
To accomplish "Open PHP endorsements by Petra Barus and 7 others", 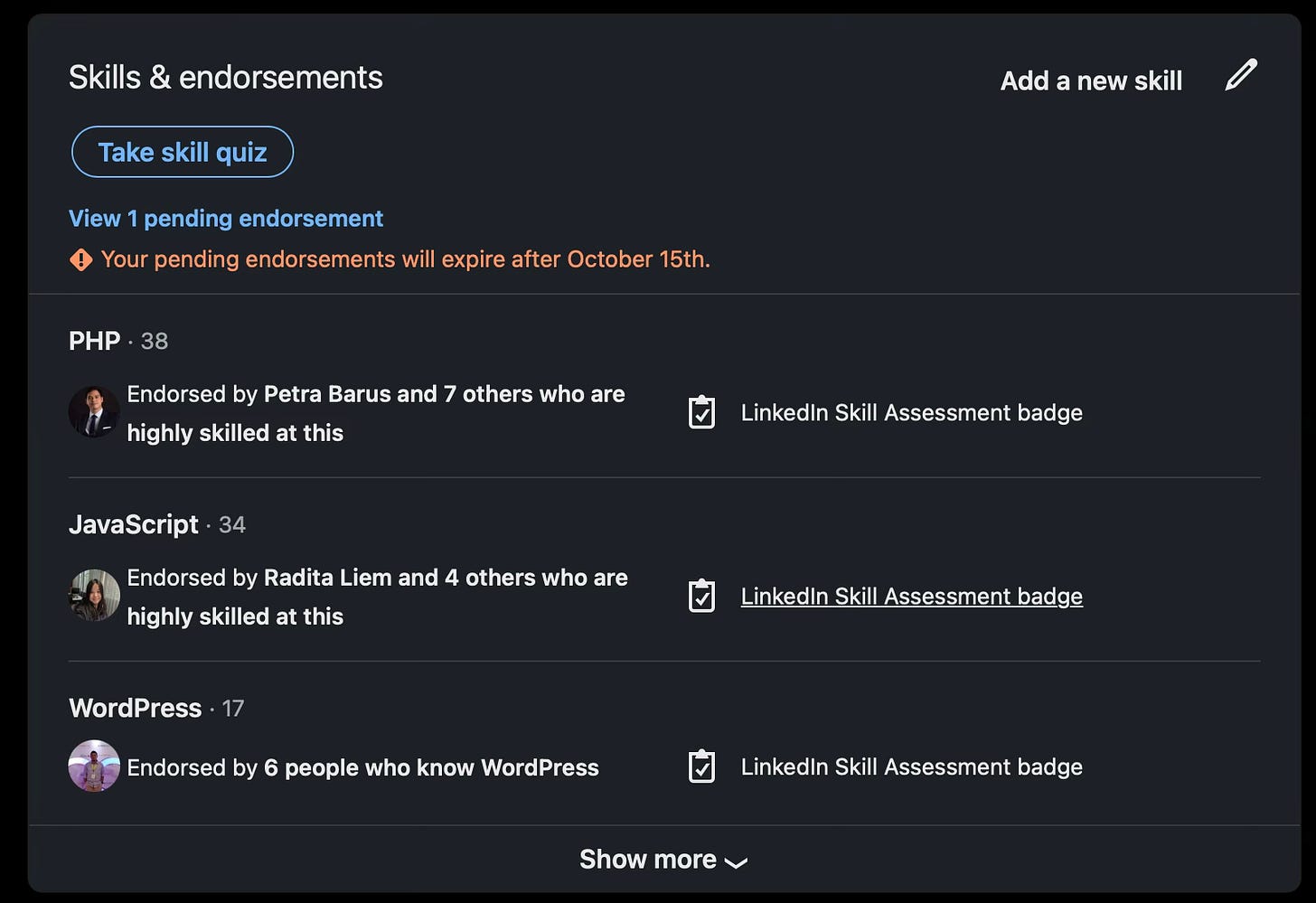I will point(376,413).
